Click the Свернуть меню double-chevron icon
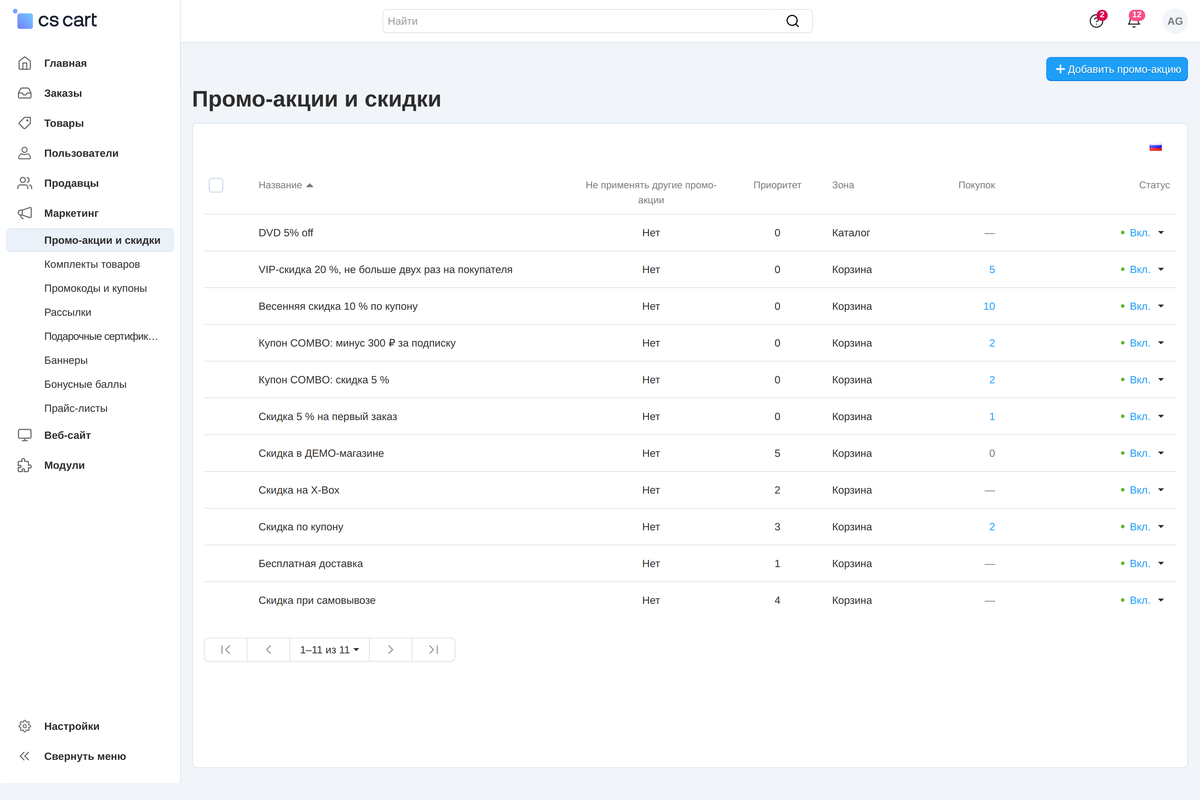The image size is (1200, 800). tap(25, 756)
